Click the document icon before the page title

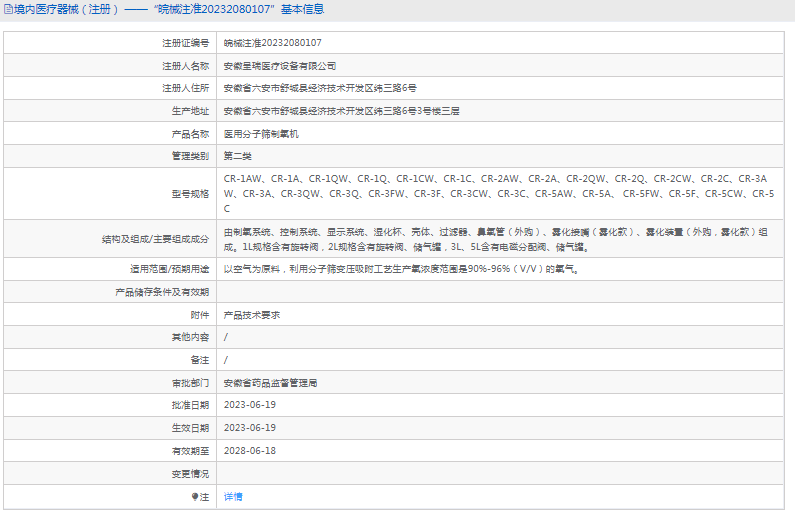[8, 9]
